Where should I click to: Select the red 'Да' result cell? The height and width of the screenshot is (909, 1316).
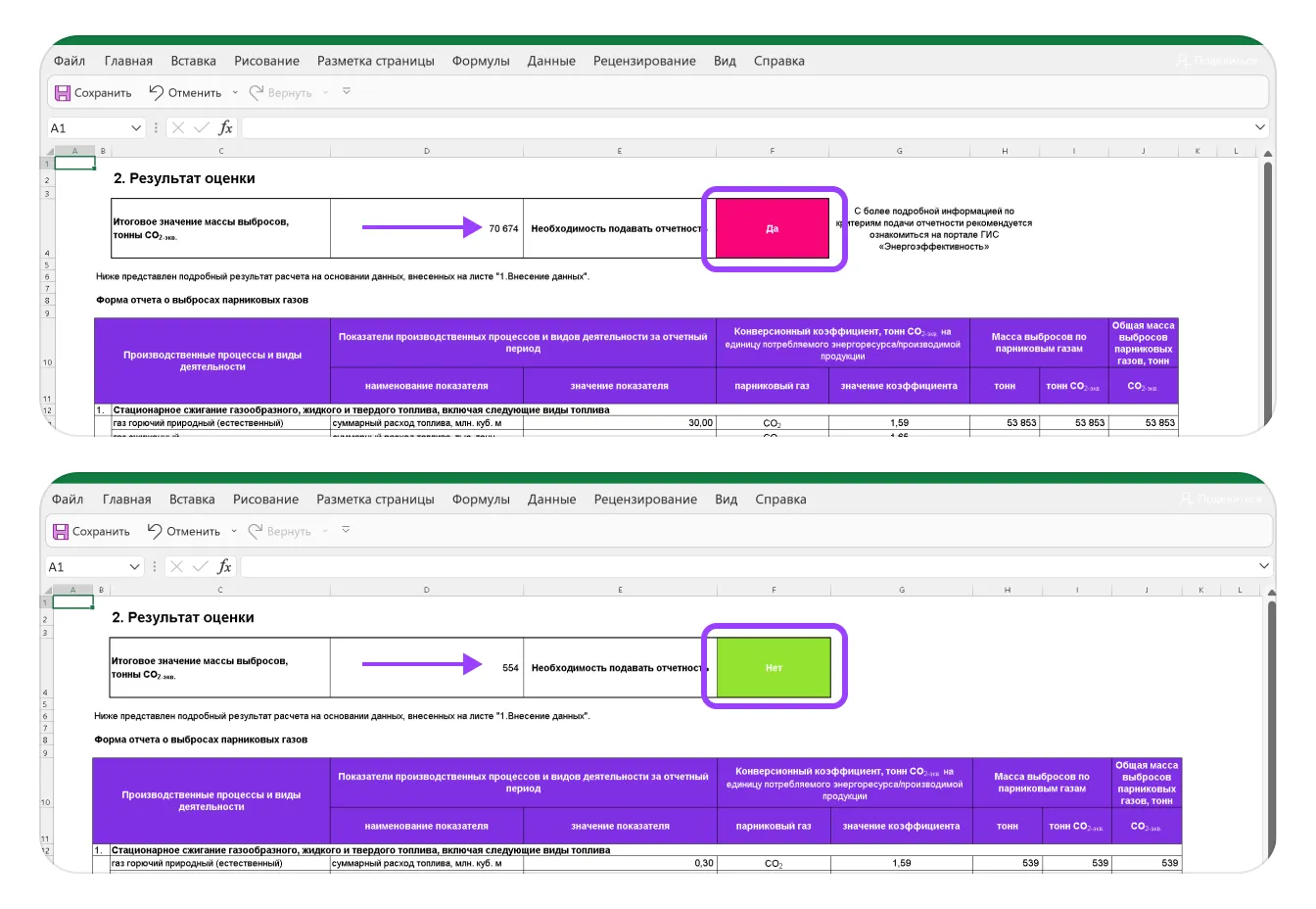tap(773, 228)
